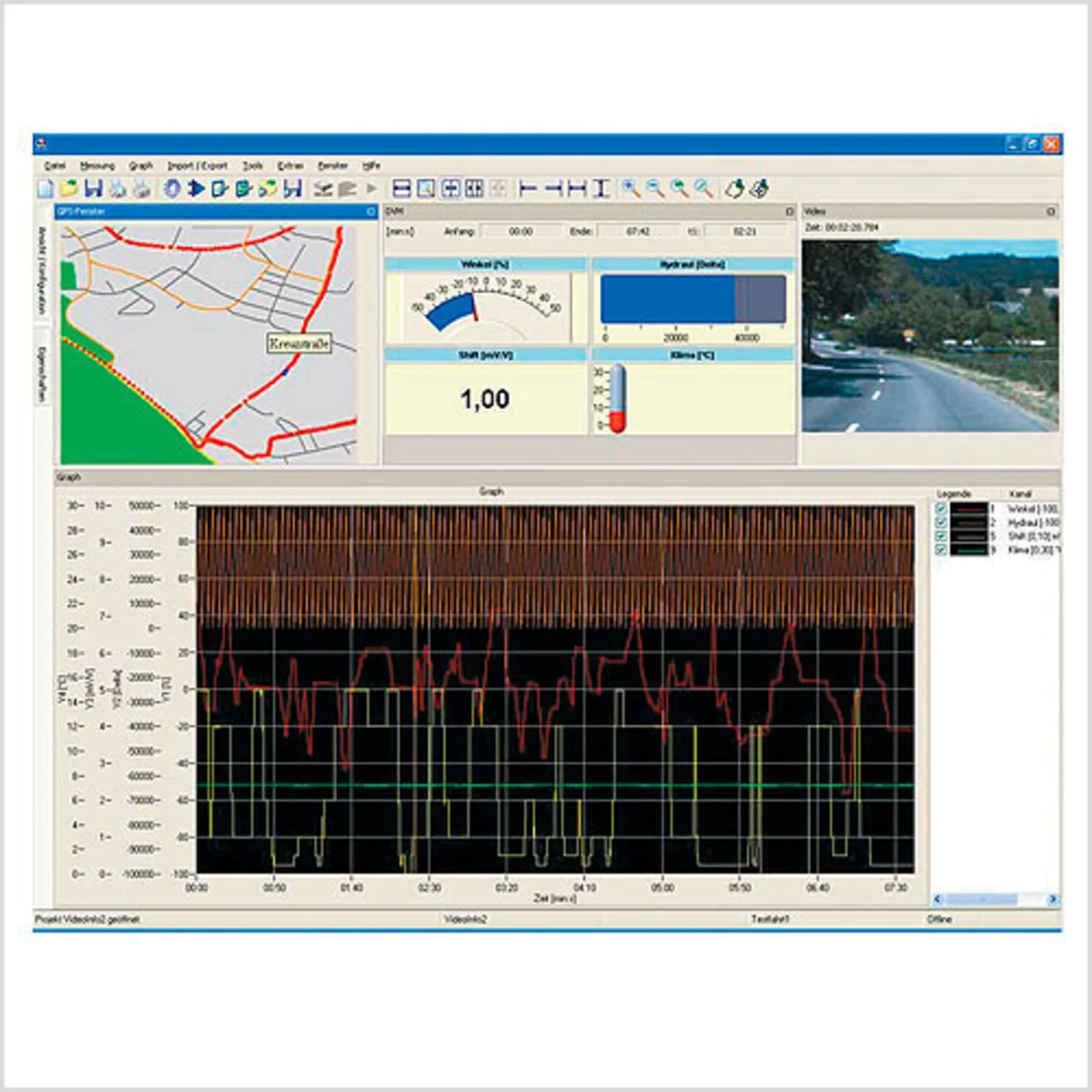Disable the Klima channel checkbox

coord(941,550)
